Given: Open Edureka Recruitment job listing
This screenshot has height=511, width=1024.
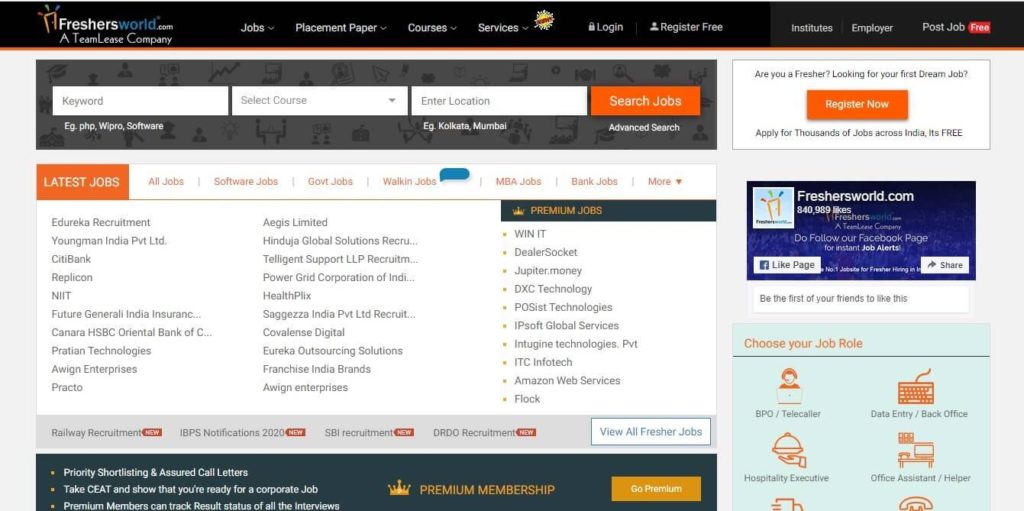Looking at the screenshot, I should (101, 222).
